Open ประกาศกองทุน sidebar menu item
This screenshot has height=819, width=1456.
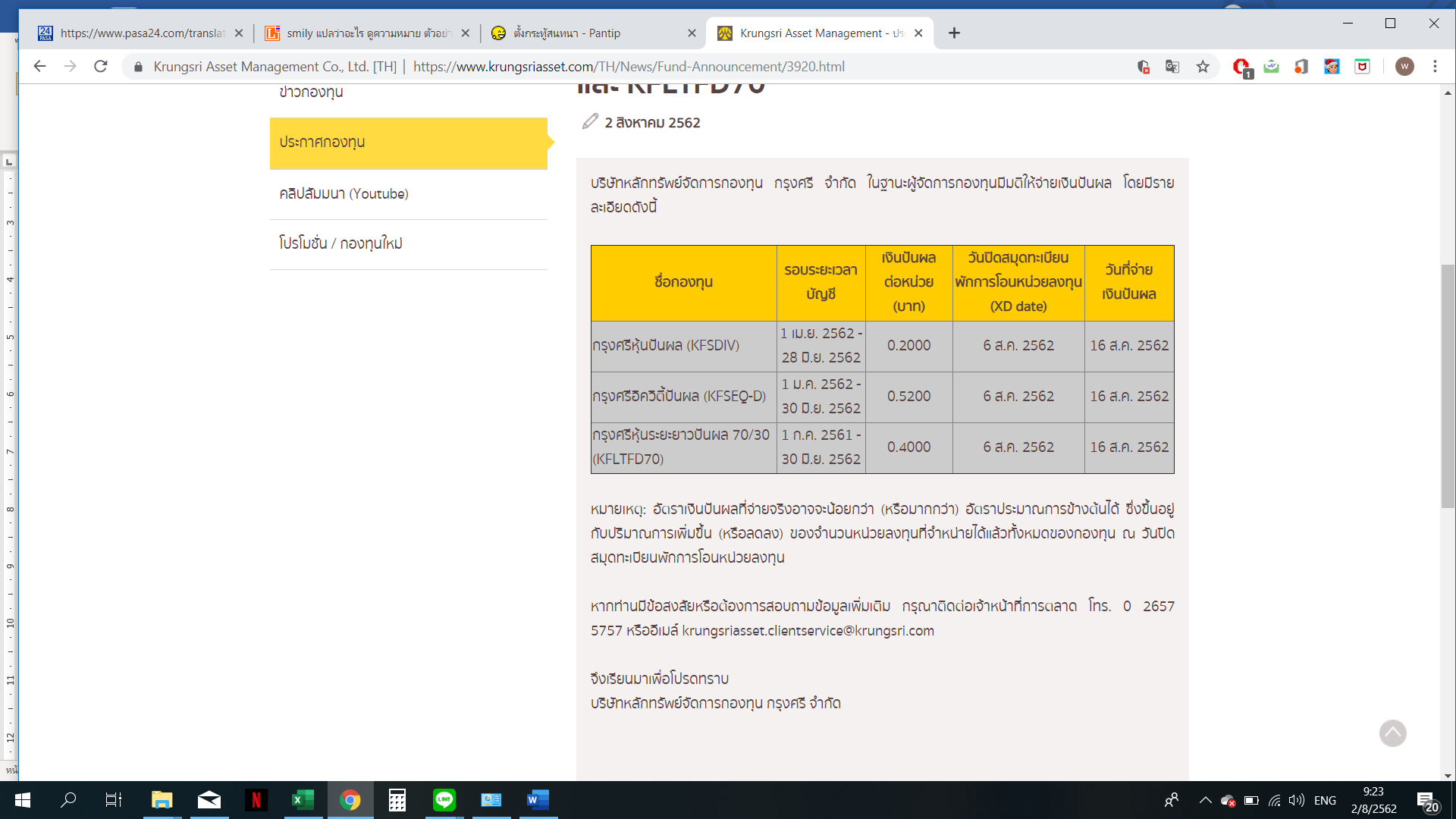click(408, 143)
